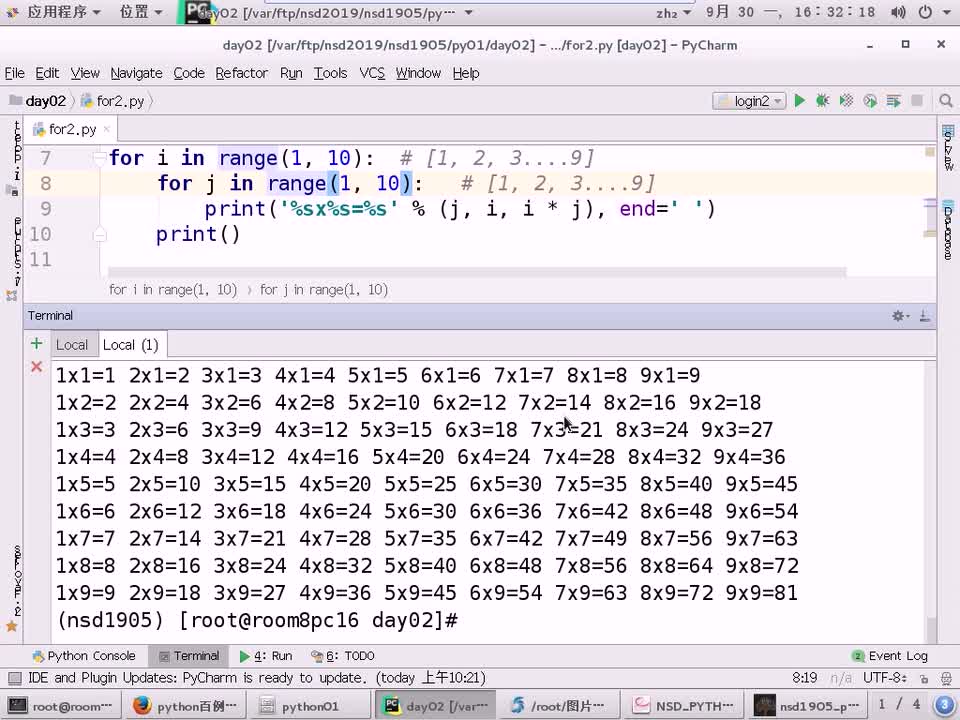The height and width of the screenshot is (720, 960).
Task: Collapse the outer for loop at line 7
Action: (x=99, y=159)
